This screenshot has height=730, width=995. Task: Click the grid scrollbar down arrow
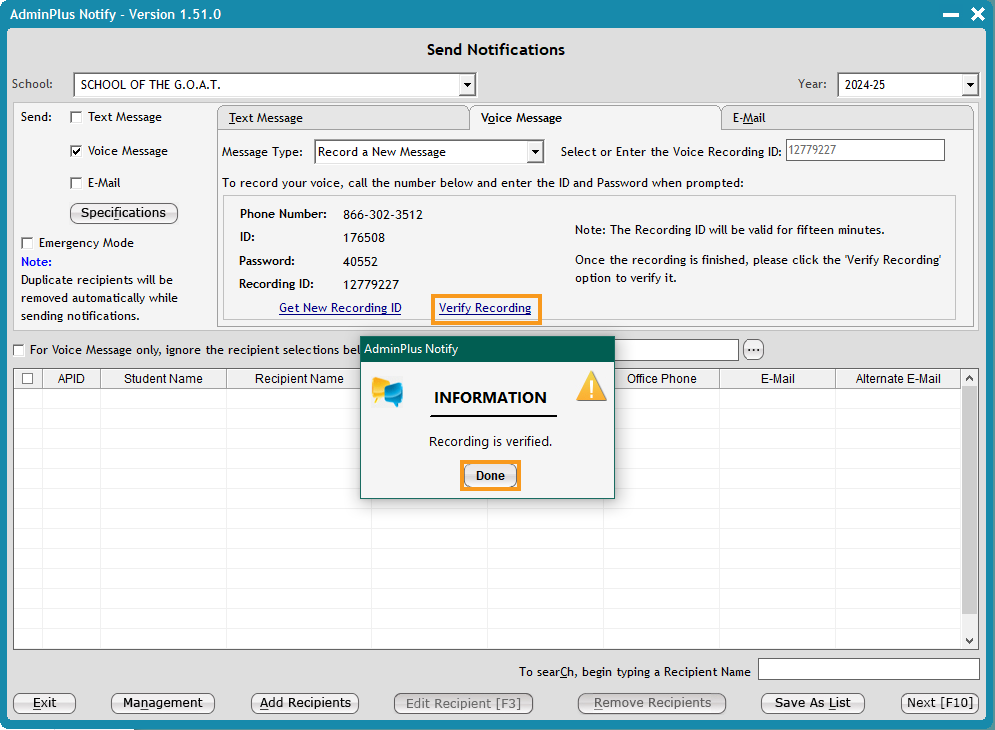pyautogui.click(x=969, y=640)
